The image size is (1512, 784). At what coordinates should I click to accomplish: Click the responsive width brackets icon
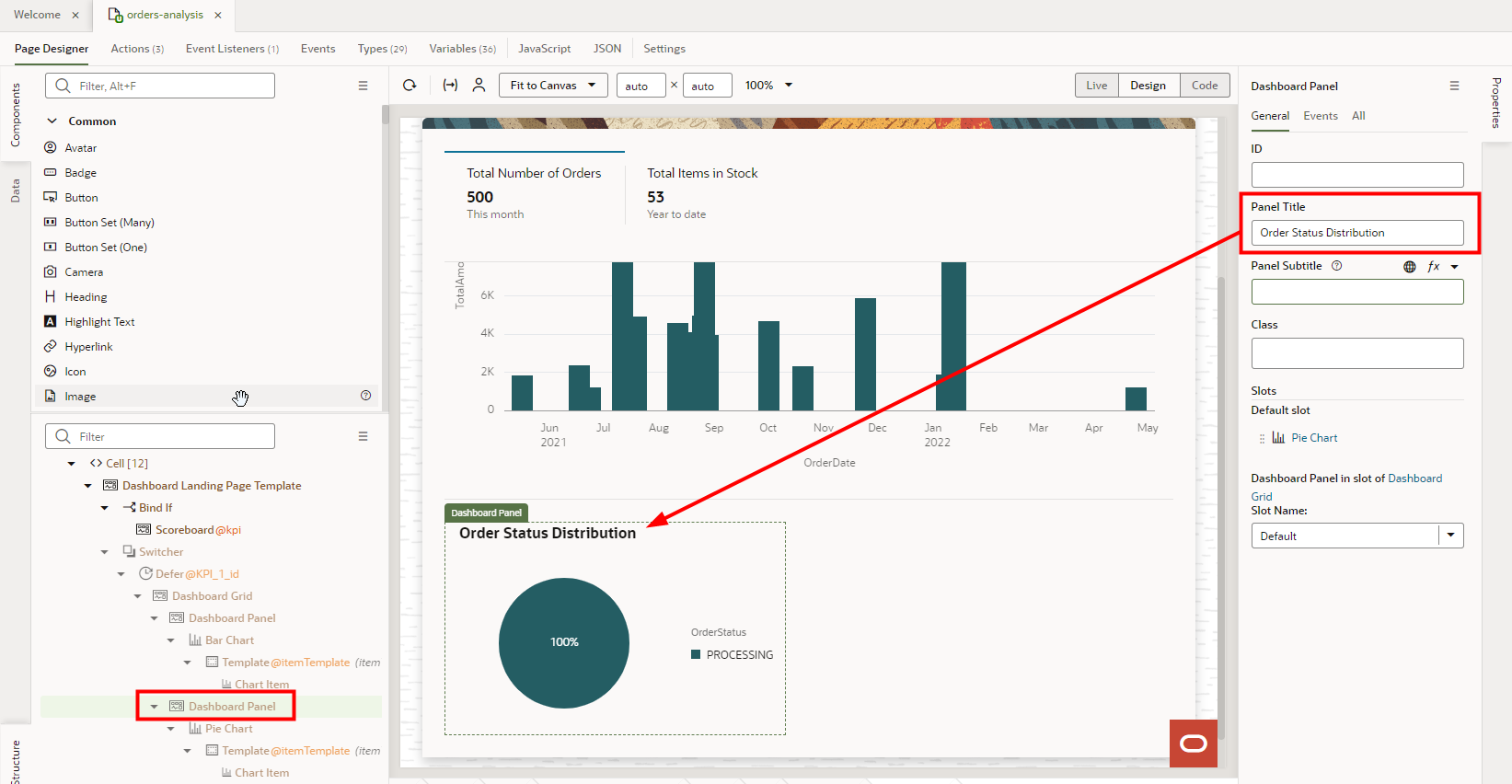pyautogui.click(x=450, y=86)
